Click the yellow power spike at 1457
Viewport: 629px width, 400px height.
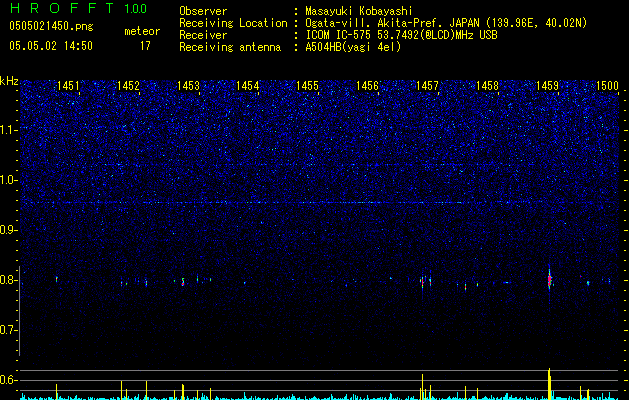click(x=422, y=387)
